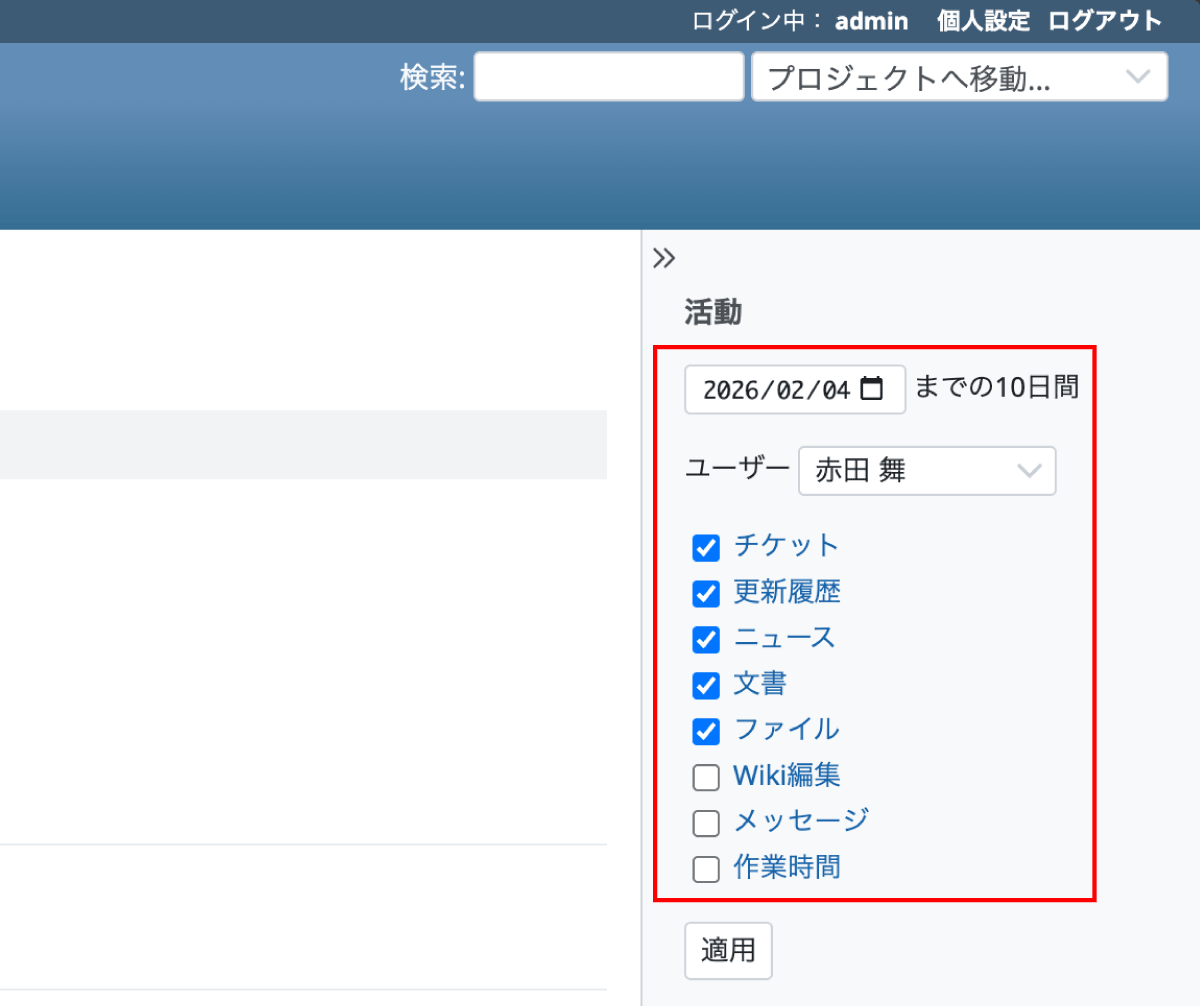Expand the プロジェクトへ移動 dropdown
Screen dimensions: 1200x1006
coord(958,78)
